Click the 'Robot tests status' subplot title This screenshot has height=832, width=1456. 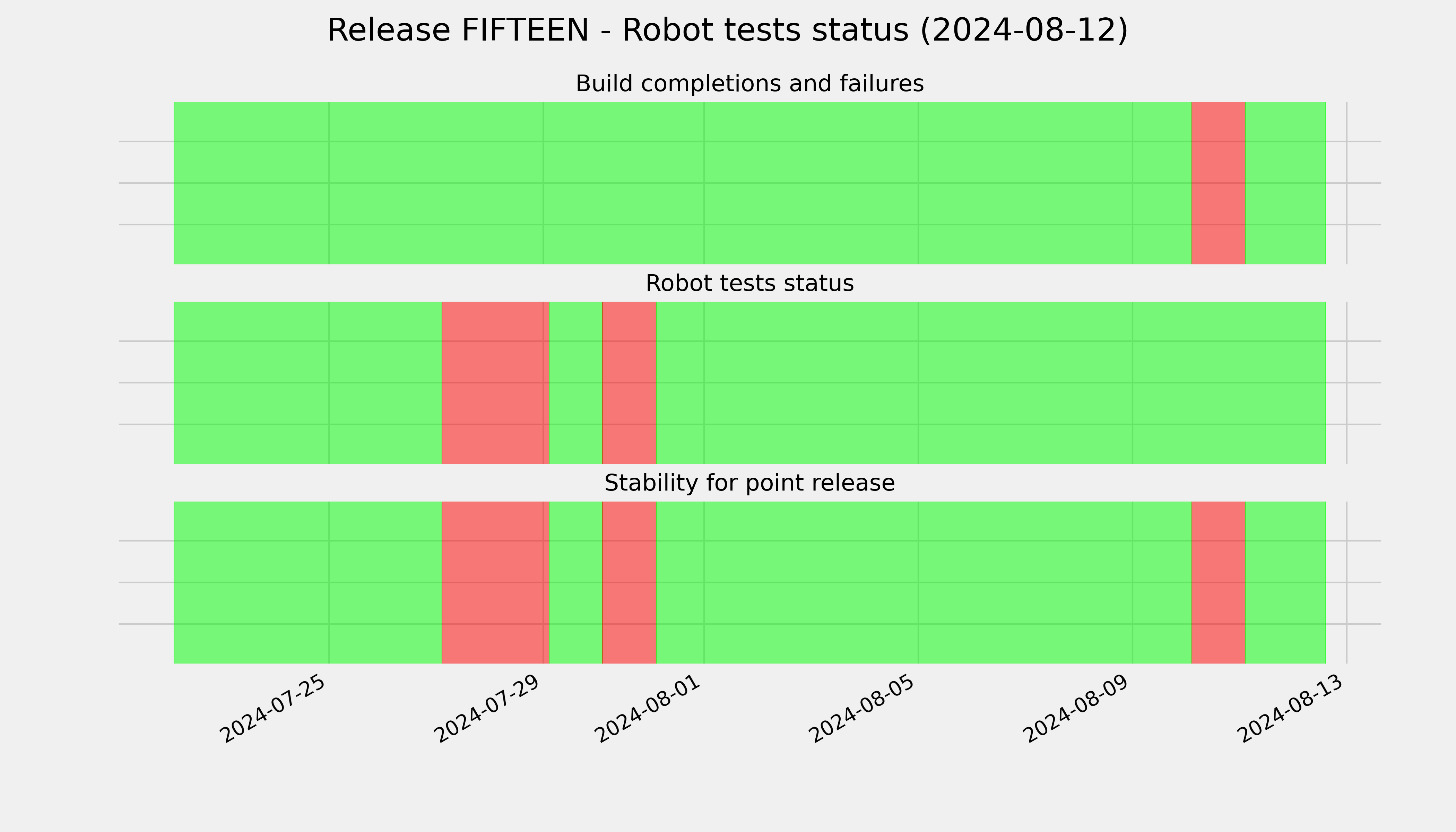point(749,284)
